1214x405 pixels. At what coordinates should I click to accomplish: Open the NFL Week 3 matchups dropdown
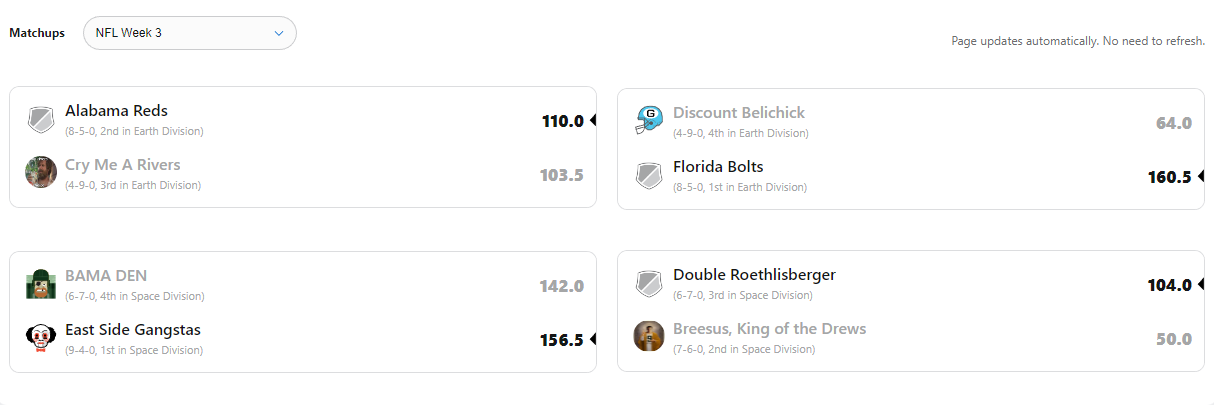(x=189, y=33)
